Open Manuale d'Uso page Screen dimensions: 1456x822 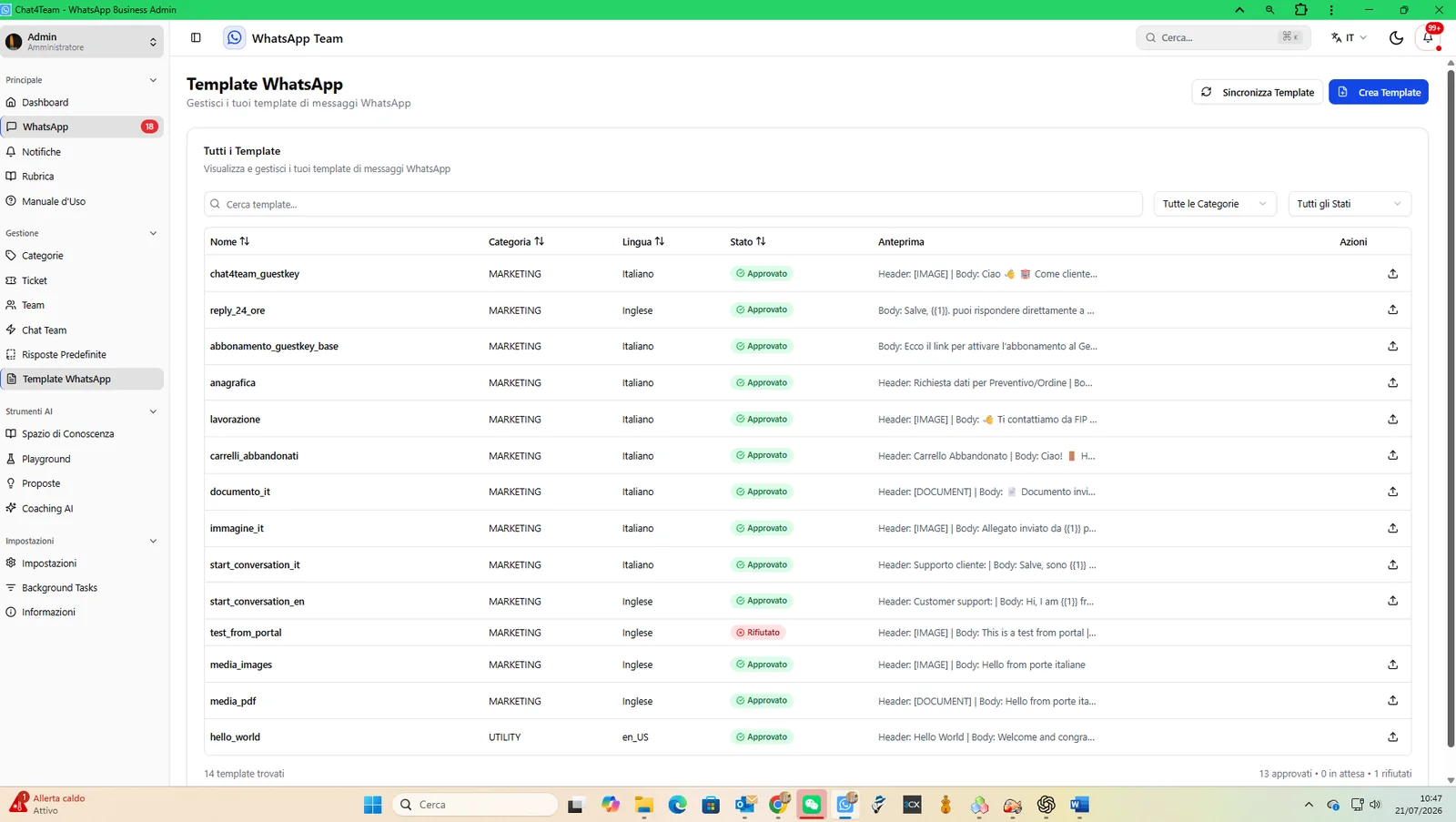[x=82, y=201]
